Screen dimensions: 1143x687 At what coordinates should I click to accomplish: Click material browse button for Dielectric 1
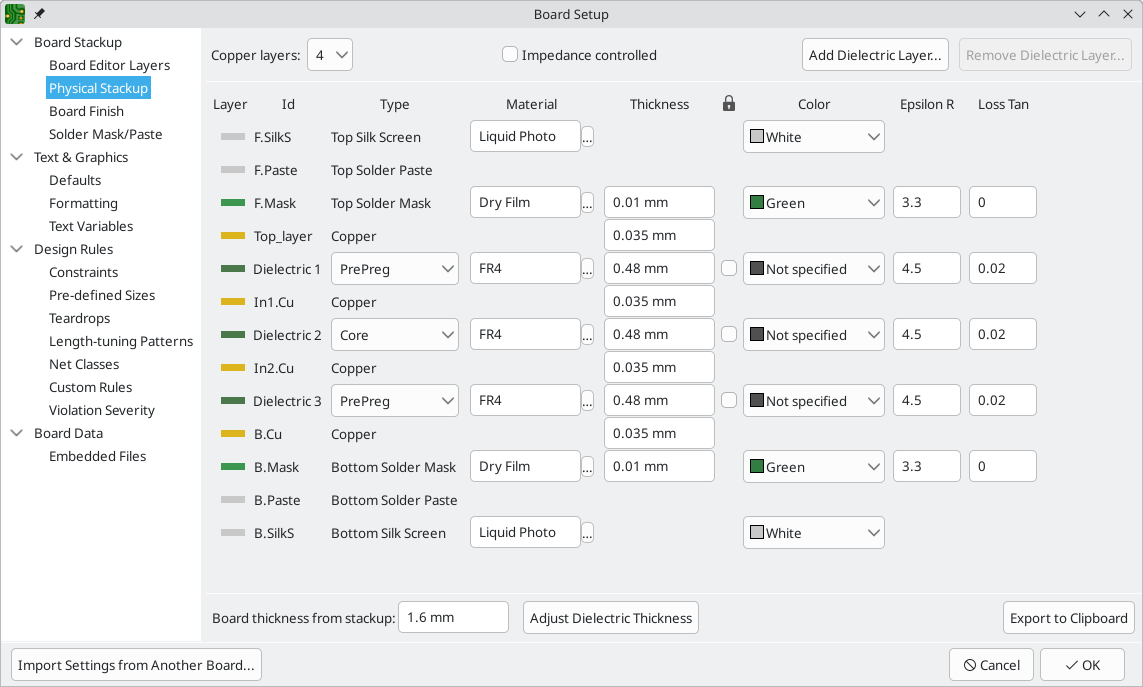588,269
